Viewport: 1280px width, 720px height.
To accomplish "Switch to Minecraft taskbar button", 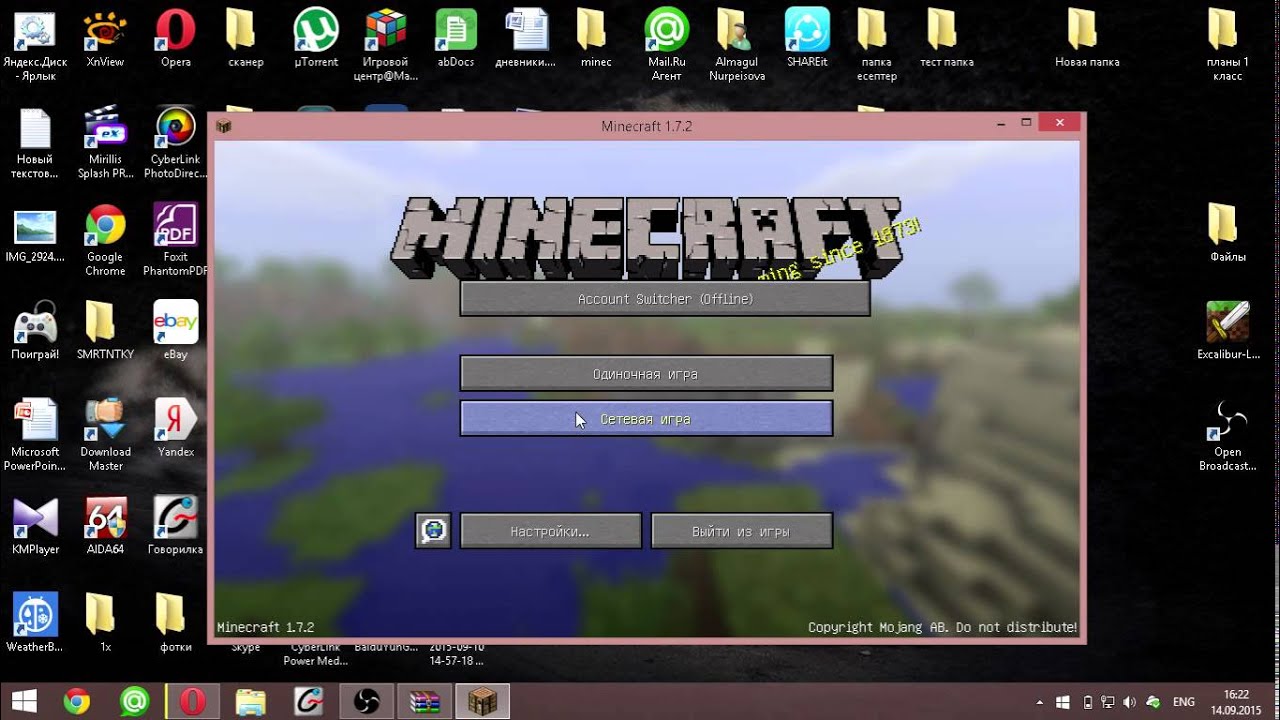I will point(483,701).
